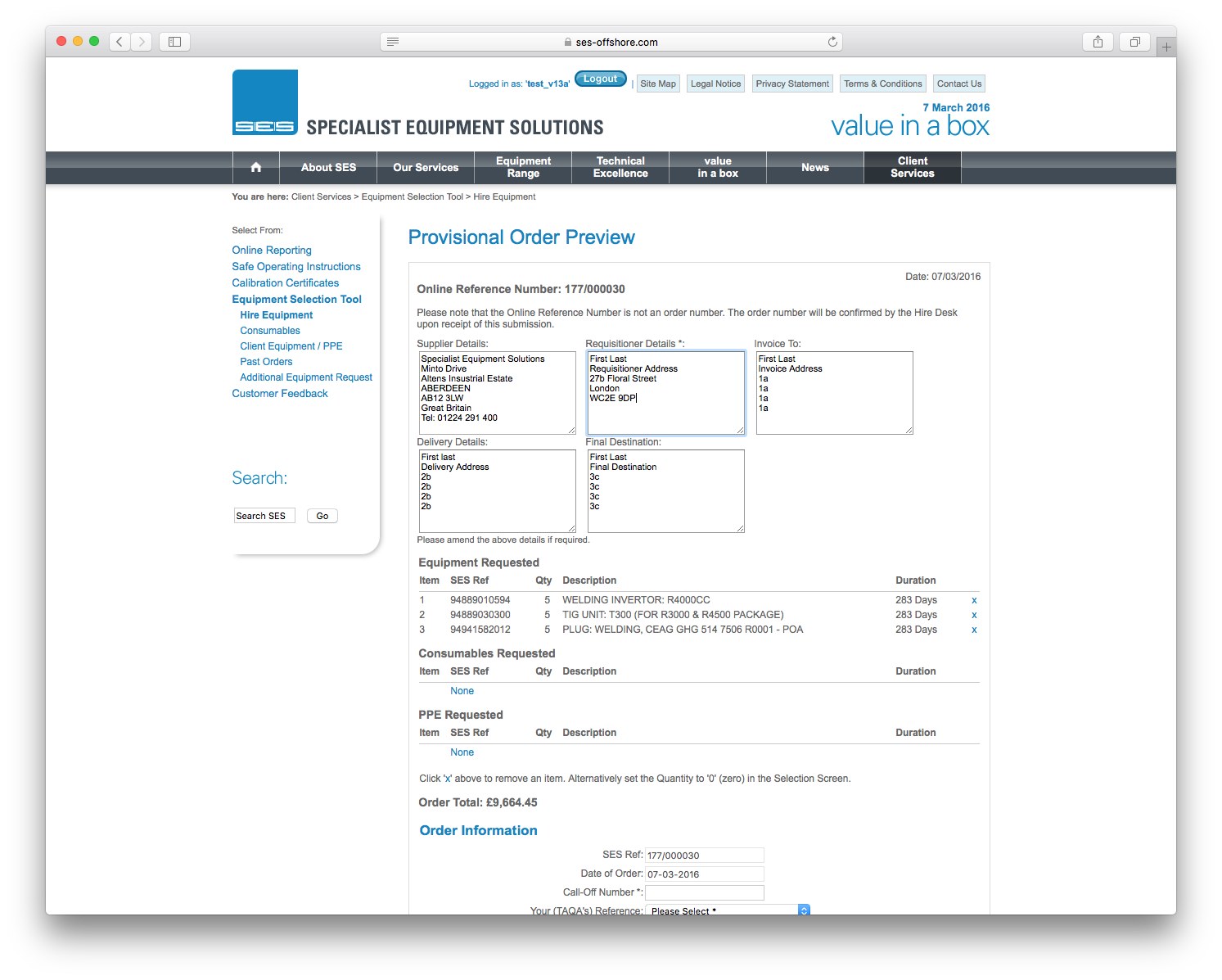Image resolution: width=1222 pixels, height=980 pixels.
Task: Open value in a box menu
Action: (718, 167)
